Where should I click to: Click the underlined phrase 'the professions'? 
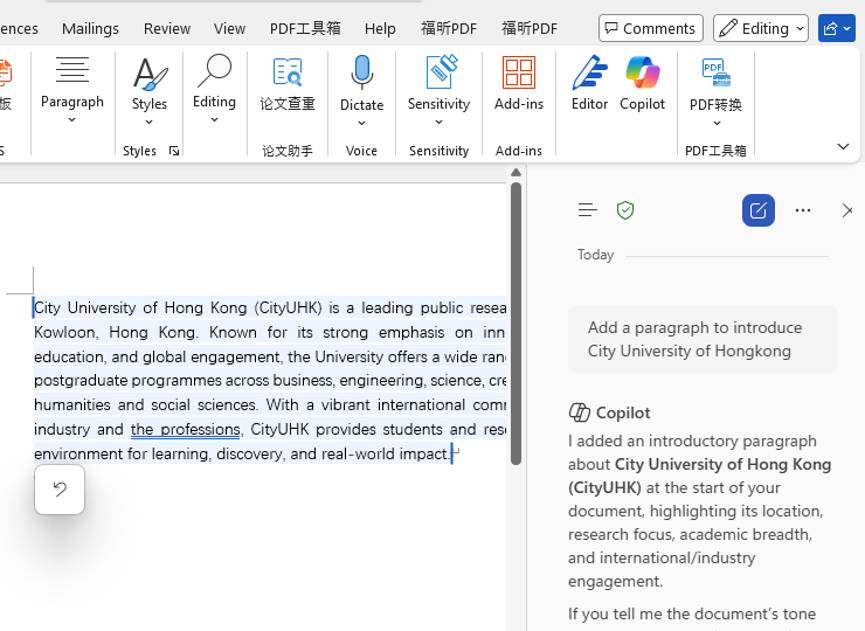[185, 429]
